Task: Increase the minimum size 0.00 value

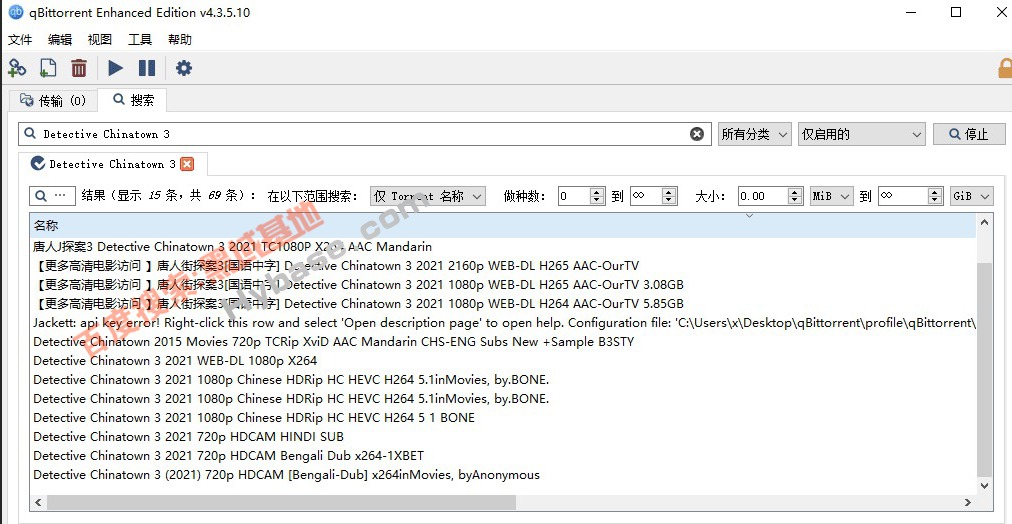Action: (x=795, y=192)
